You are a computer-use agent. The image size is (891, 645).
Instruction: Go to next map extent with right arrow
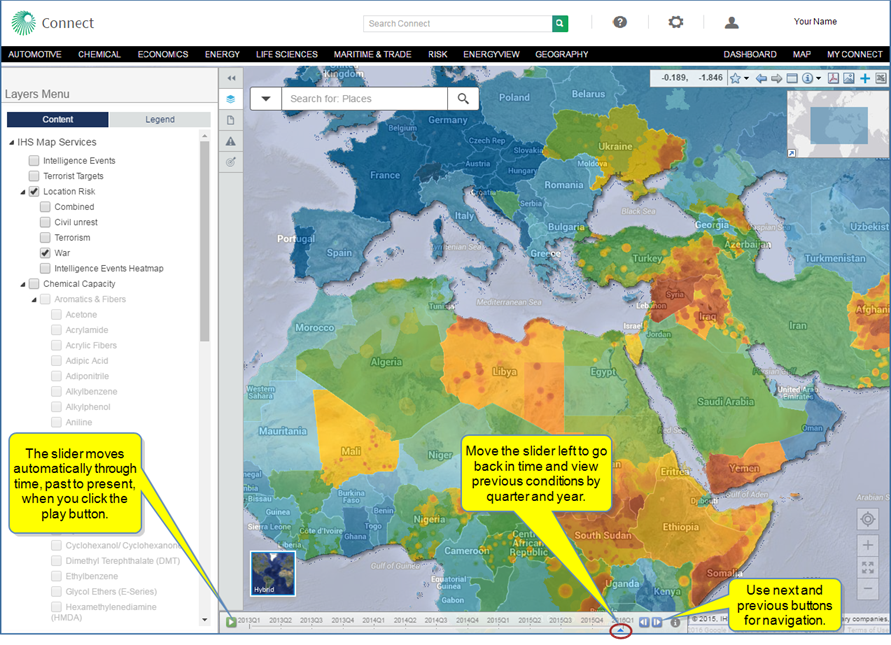point(776,78)
